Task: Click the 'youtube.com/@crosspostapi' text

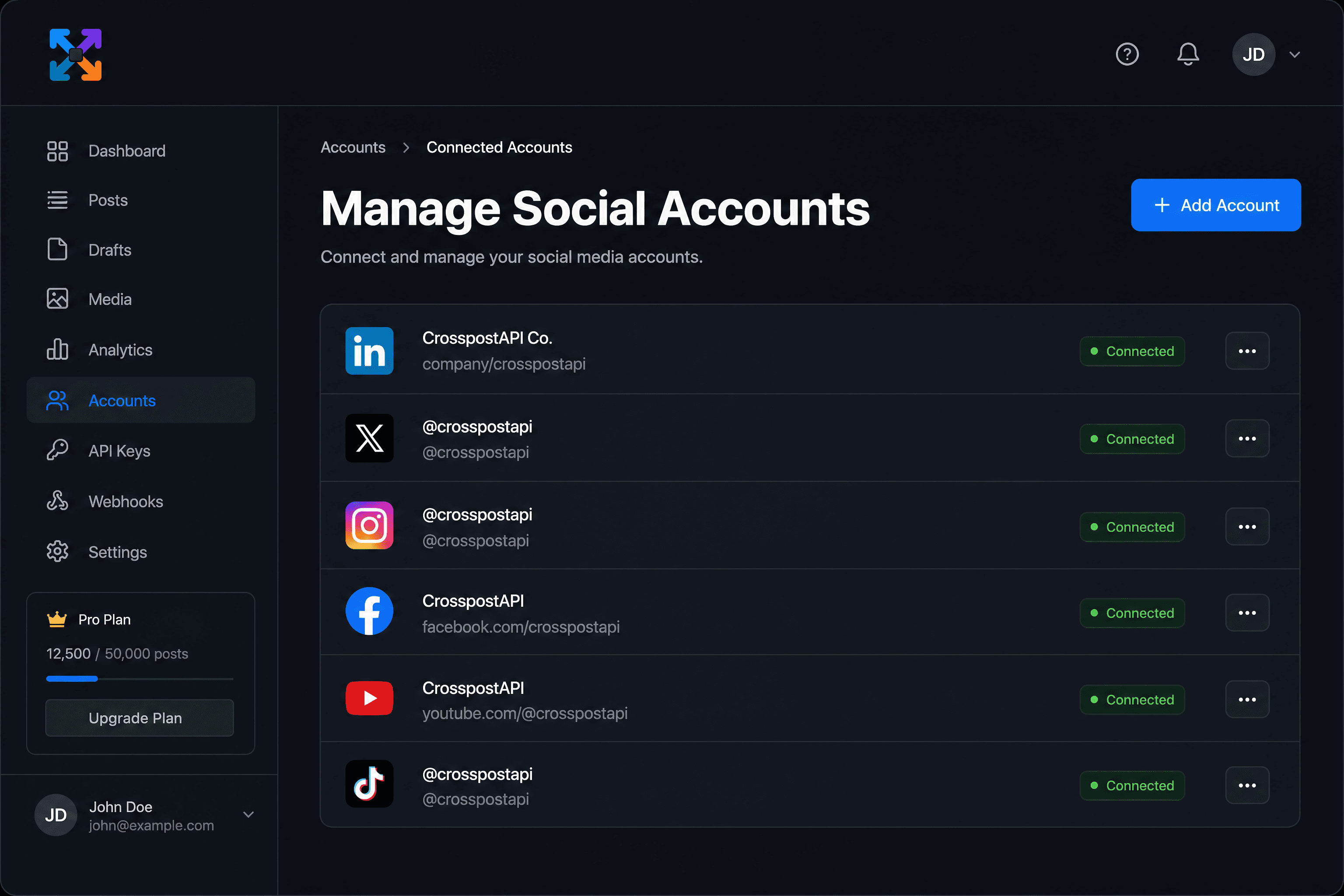Action: tap(525, 713)
